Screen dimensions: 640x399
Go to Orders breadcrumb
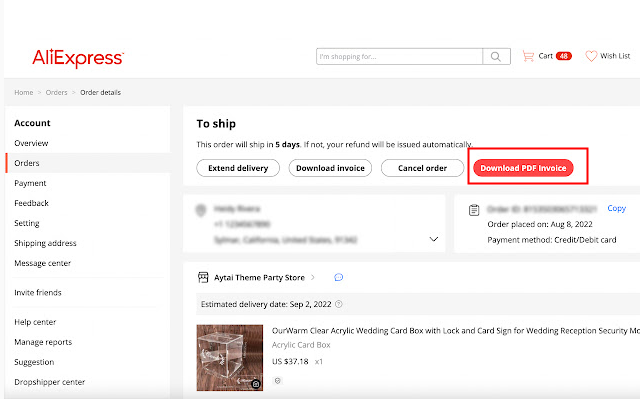click(56, 93)
